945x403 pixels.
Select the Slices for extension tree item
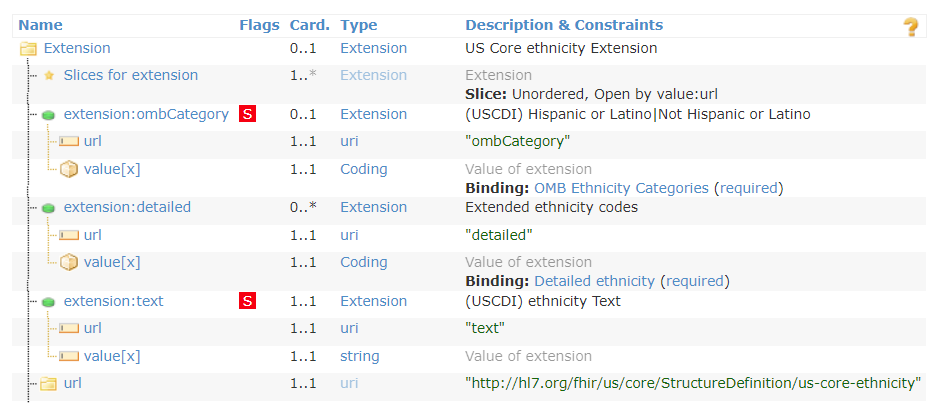(131, 75)
